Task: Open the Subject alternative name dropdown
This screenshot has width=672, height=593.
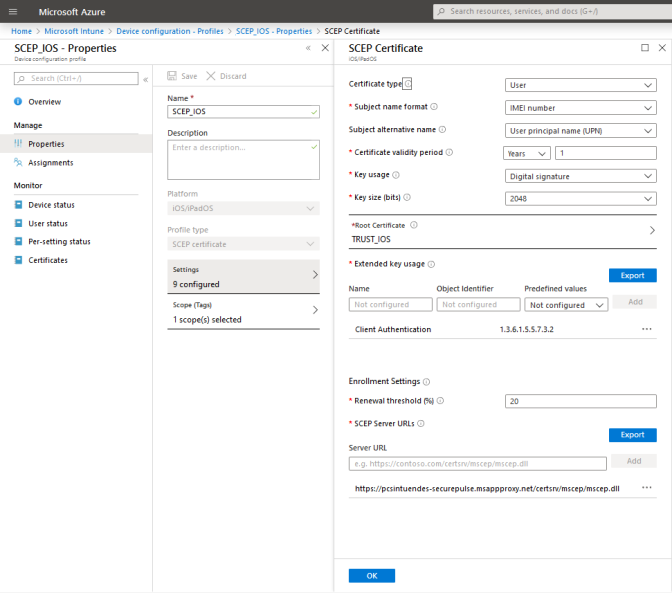Action: 581,131
